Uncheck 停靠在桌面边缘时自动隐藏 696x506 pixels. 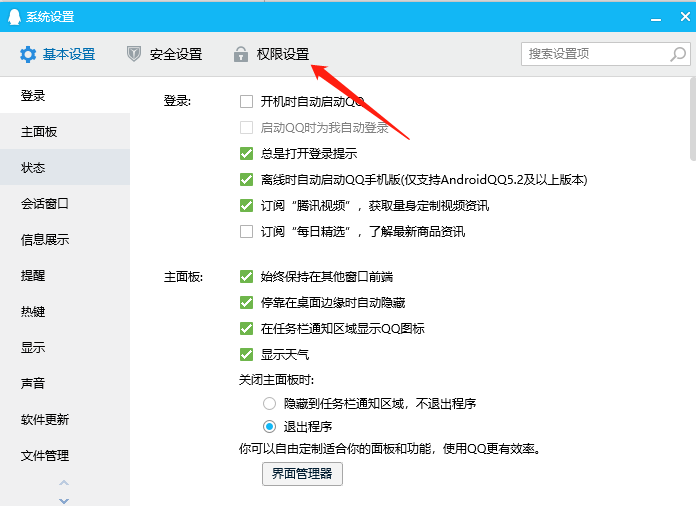[x=246, y=302]
